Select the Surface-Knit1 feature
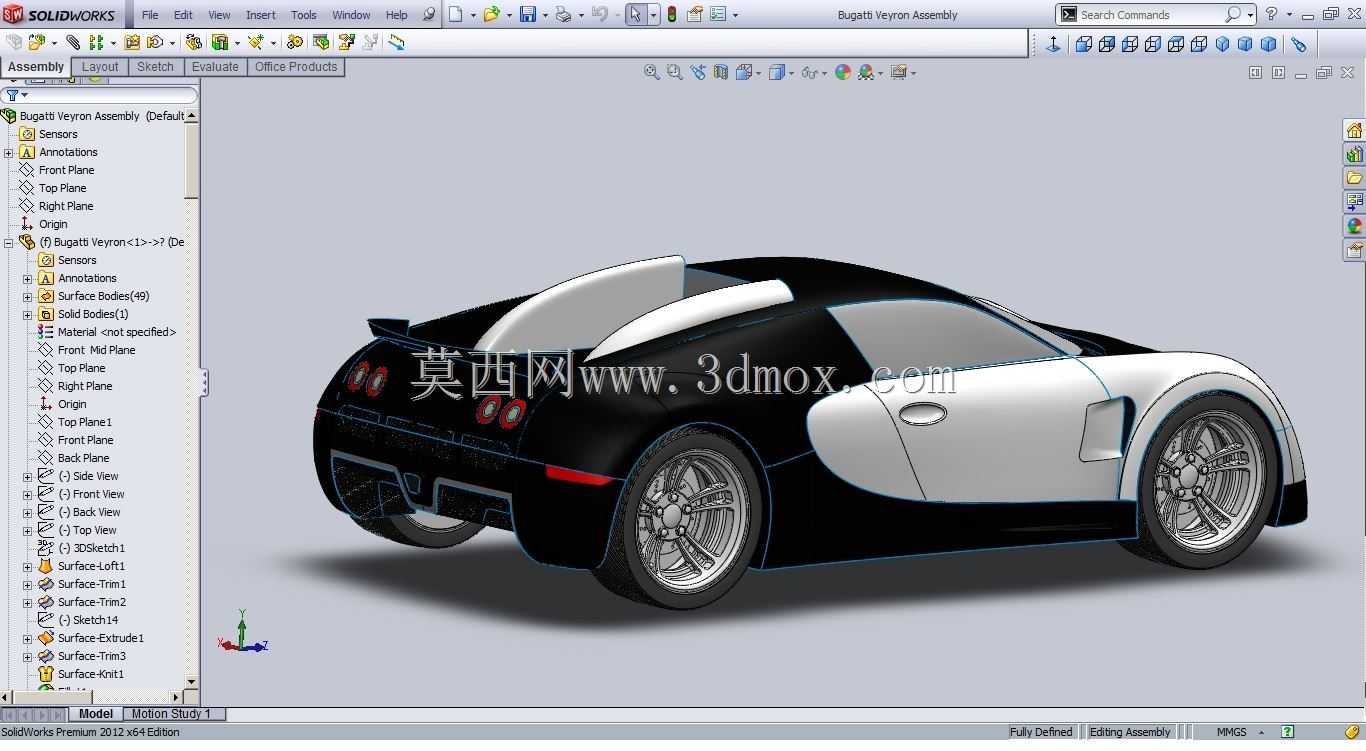Viewport: 1366px width, 751px height. 91,675
